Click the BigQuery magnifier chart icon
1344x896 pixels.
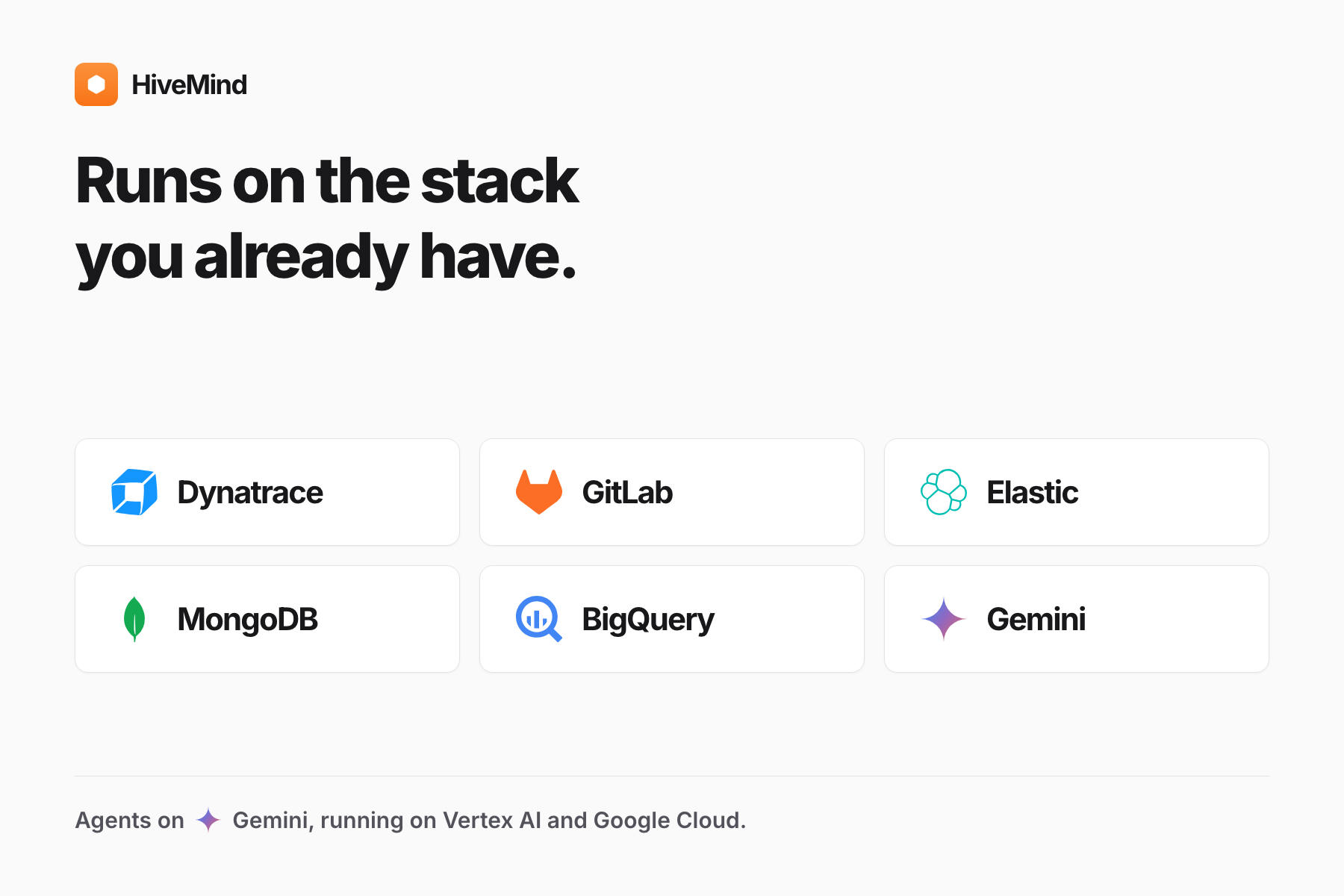(539, 619)
